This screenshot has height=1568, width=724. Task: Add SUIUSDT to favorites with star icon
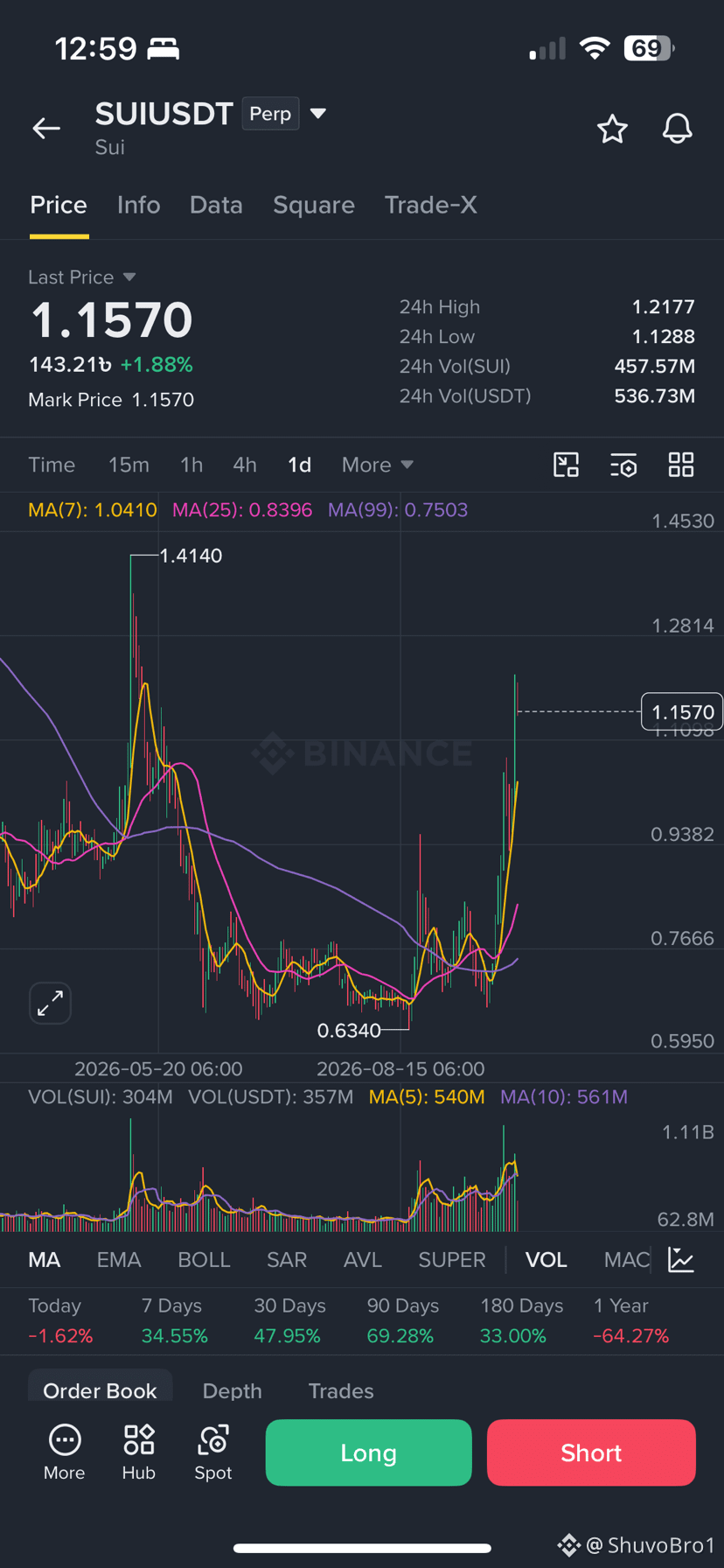pos(612,129)
